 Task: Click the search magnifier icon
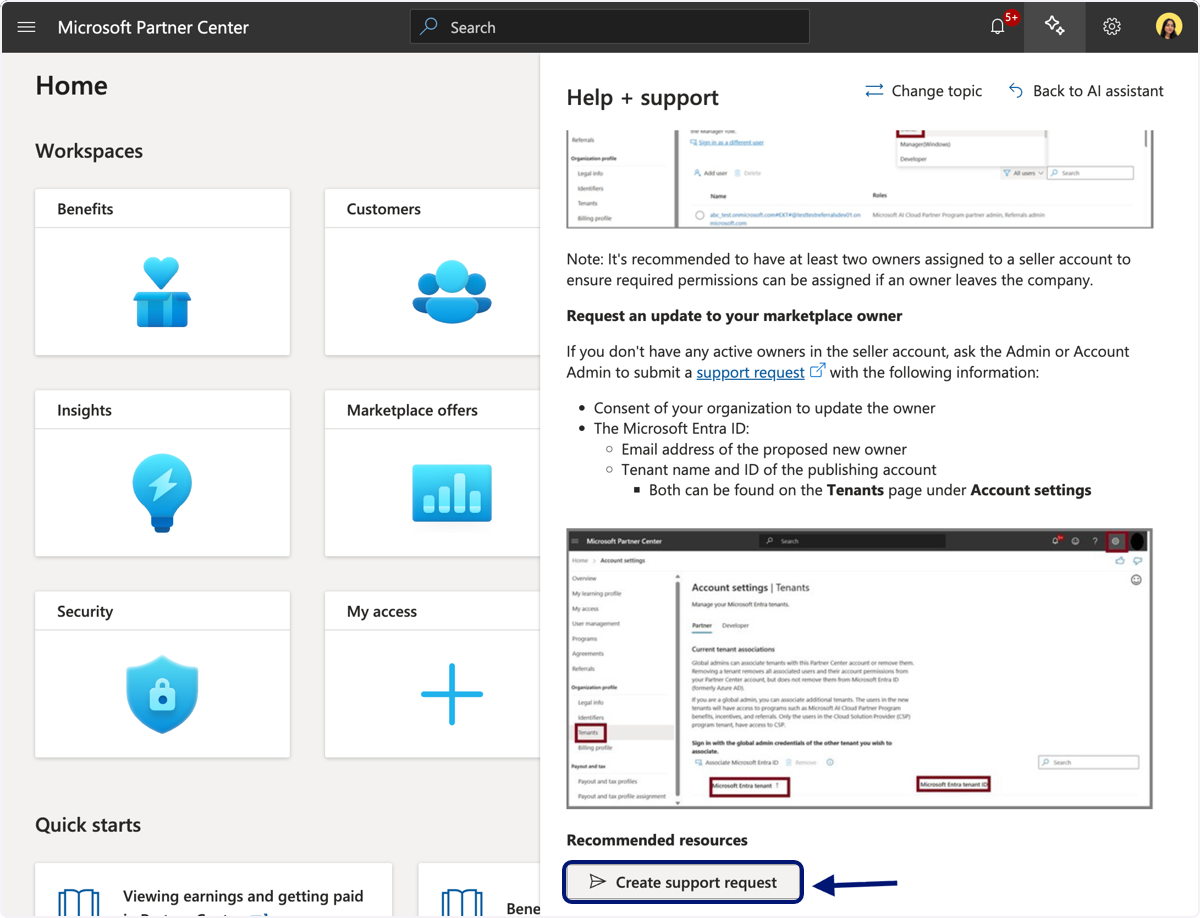point(429,27)
